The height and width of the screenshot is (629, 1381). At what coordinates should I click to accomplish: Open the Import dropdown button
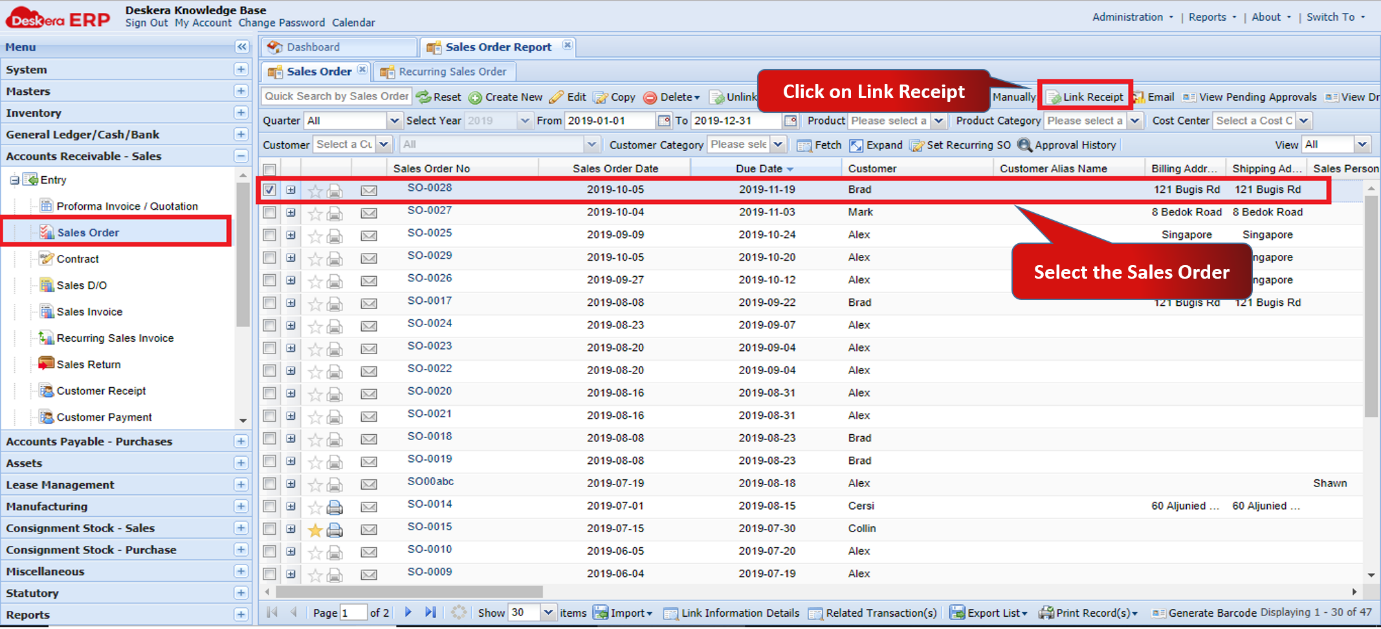623,613
